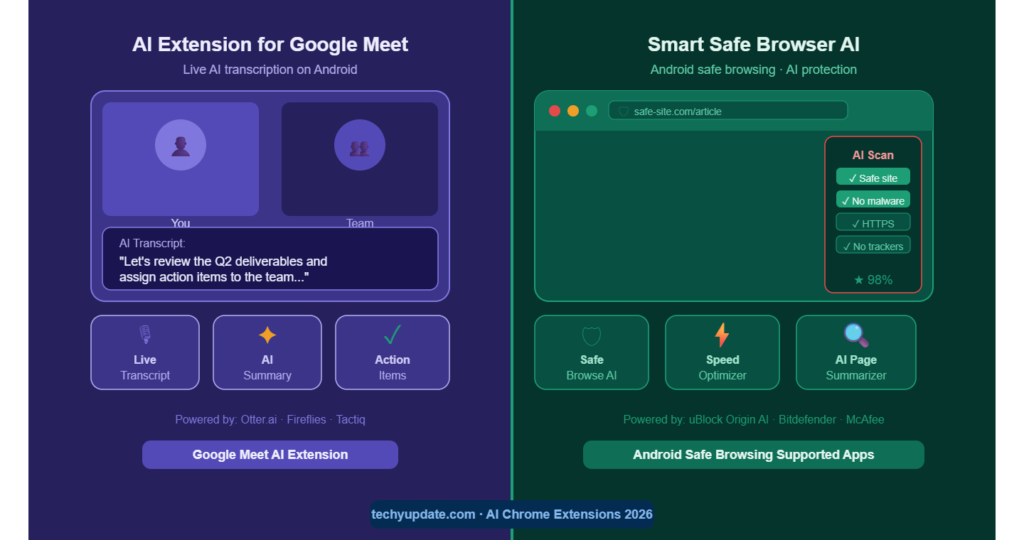Click the Fireflies name in Powered by line
Image resolution: width=1024 pixels, height=540 pixels.
point(306,419)
